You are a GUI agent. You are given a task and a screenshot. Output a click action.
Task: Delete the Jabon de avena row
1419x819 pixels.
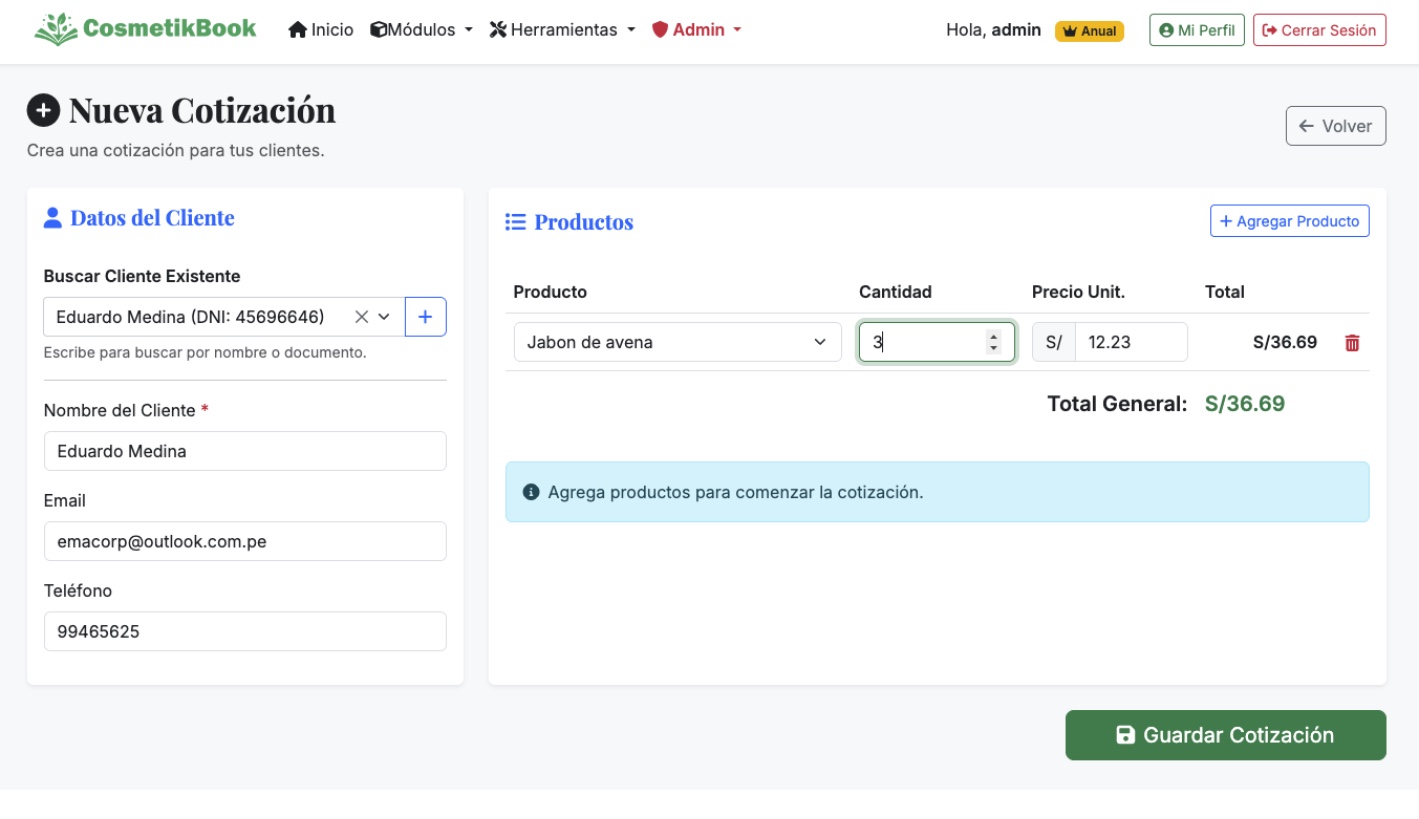click(1352, 343)
